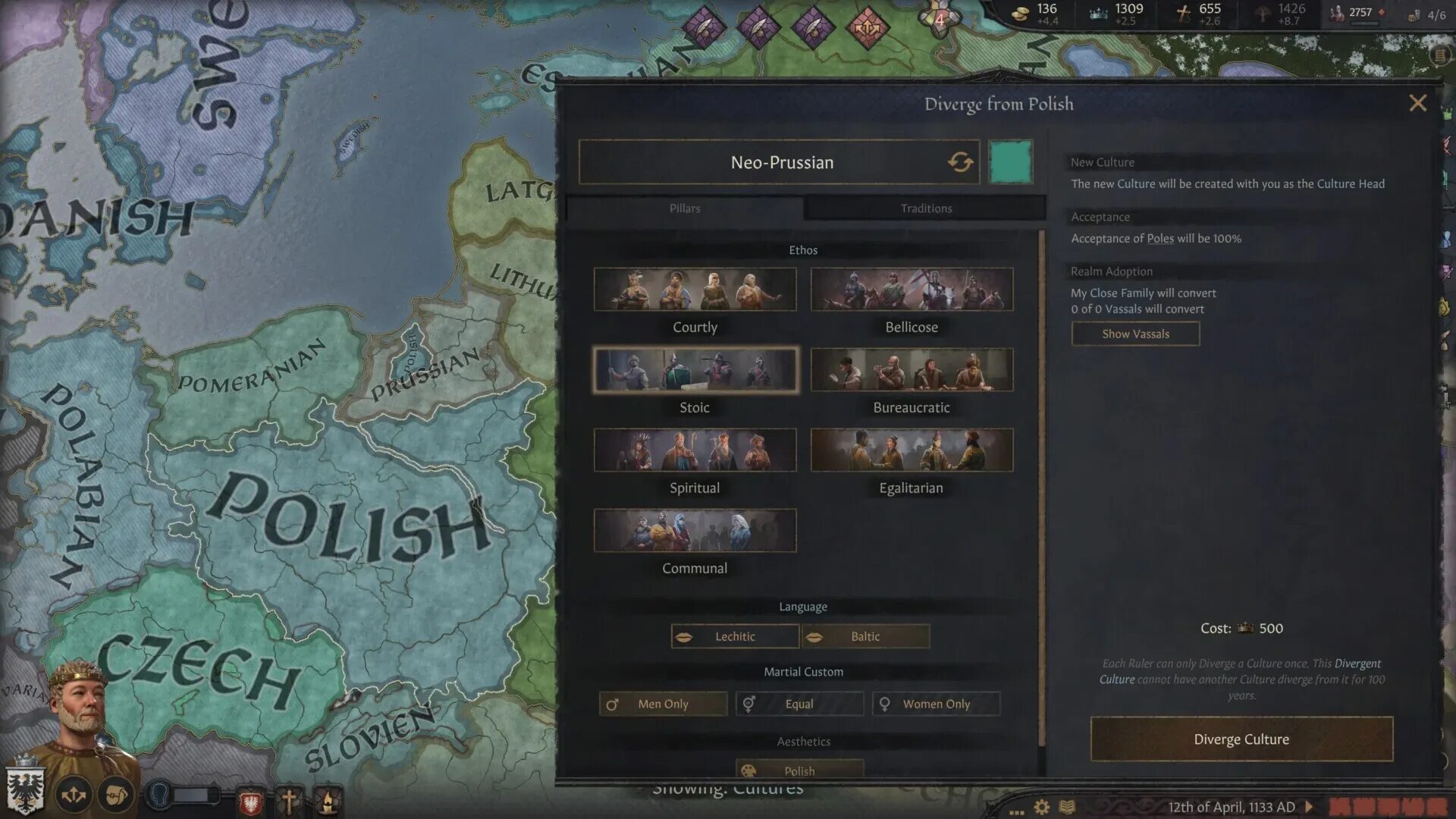Open the encyclopedia book icon
Image resolution: width=1456 pixels, height=819 pixels.
tap(1067, 807)
